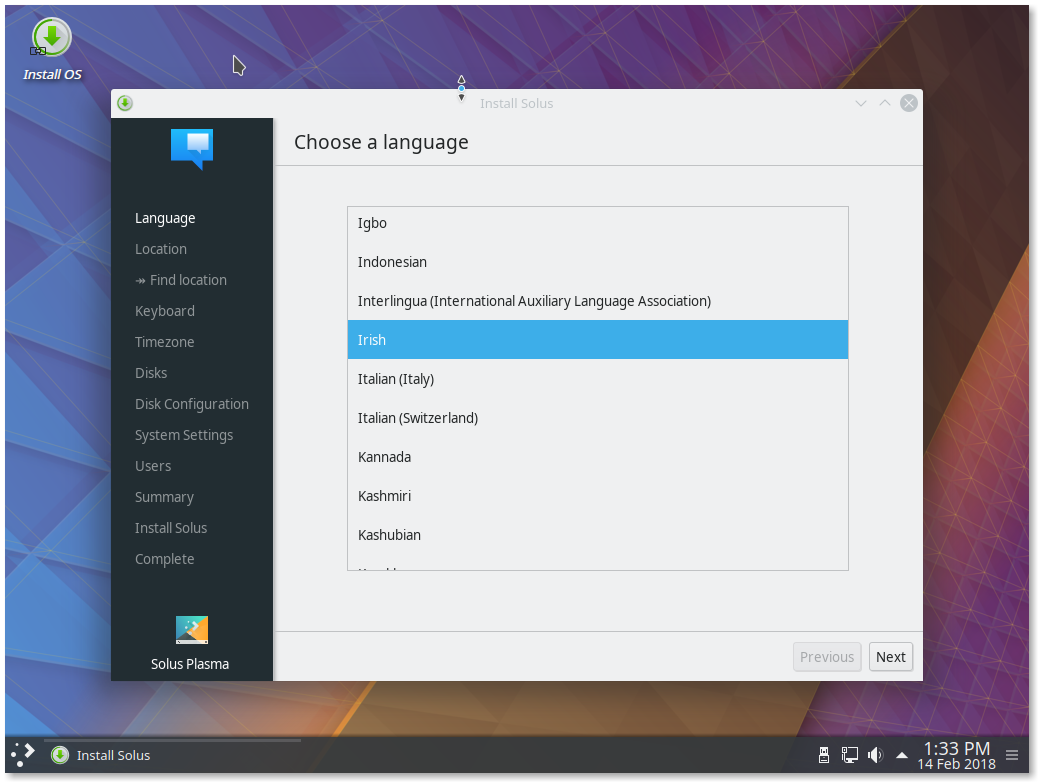Close the Install Solus window
The image size is (1038, 782).
coord(909,103)
